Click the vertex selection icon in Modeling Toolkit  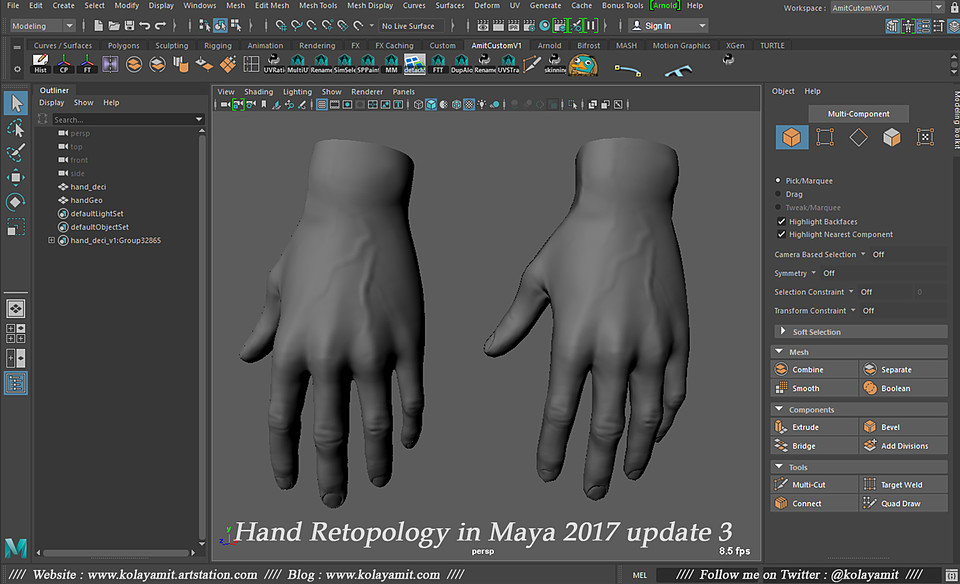pyautogui.click(x=824, y=137)
